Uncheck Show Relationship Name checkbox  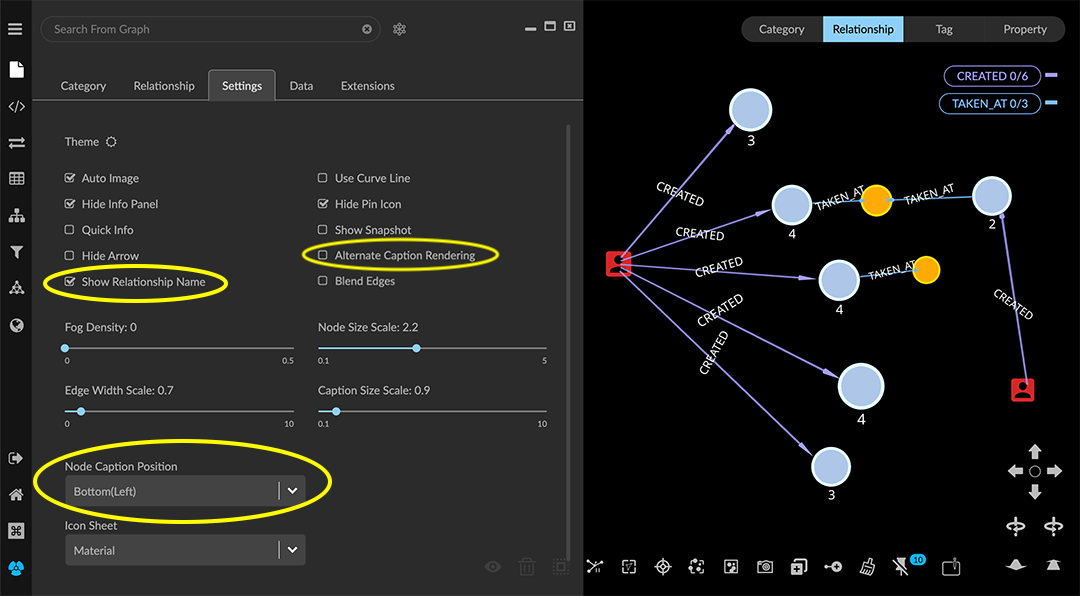point(70,282)
